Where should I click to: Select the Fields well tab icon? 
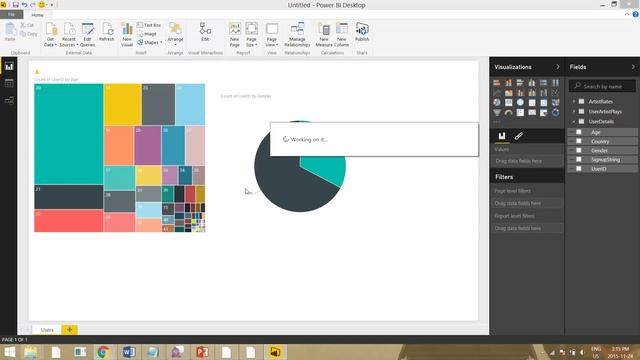click(x=502, y=136)
